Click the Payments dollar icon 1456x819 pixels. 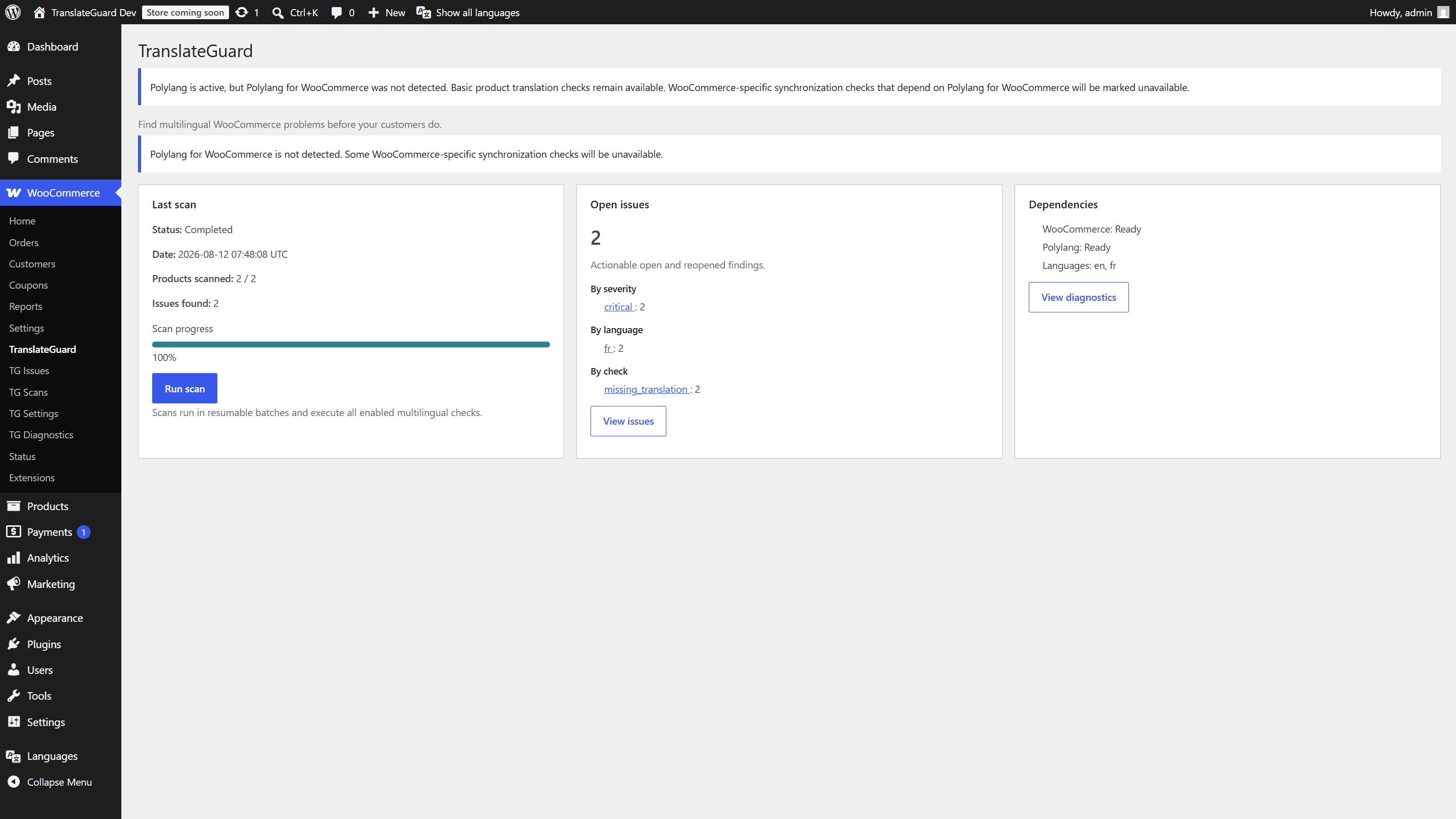14,532
